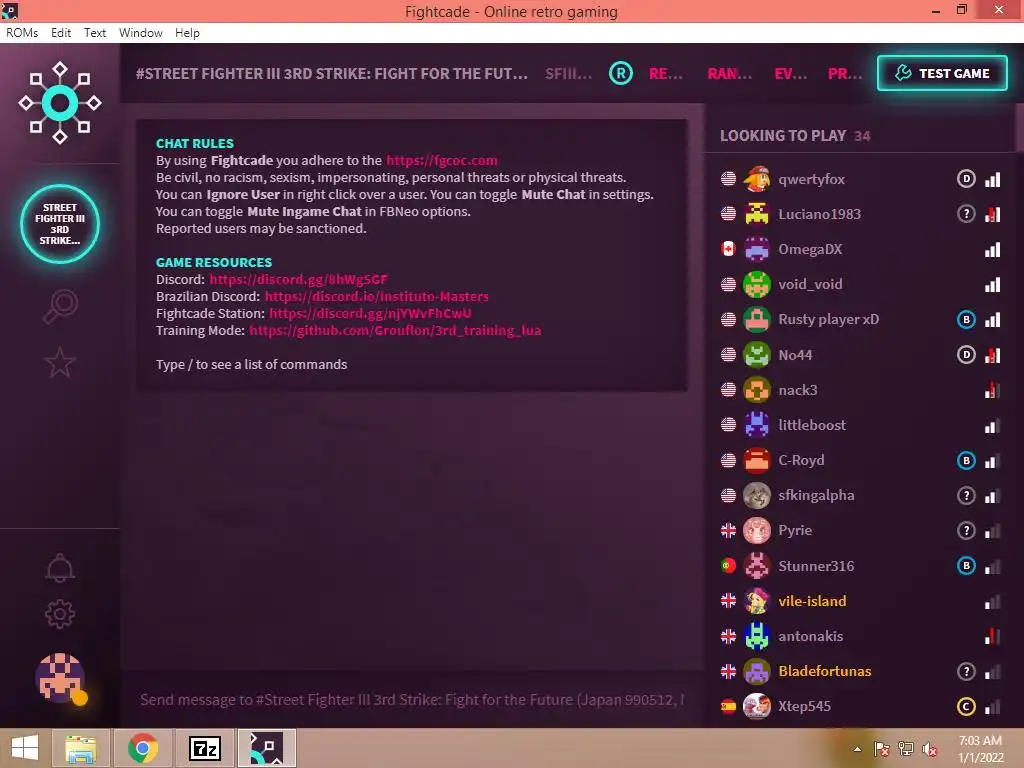Select the user Pyrie

coord(795,530)
